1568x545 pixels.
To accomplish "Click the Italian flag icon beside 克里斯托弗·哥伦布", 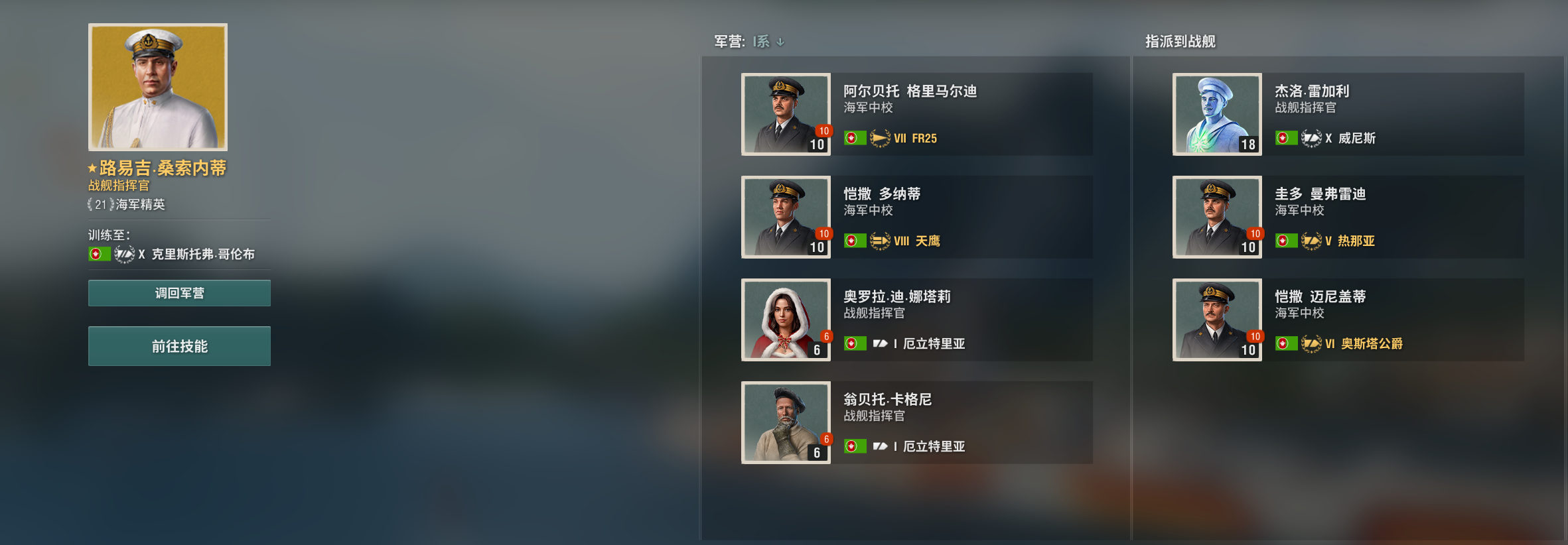I will tap(100, 254).
